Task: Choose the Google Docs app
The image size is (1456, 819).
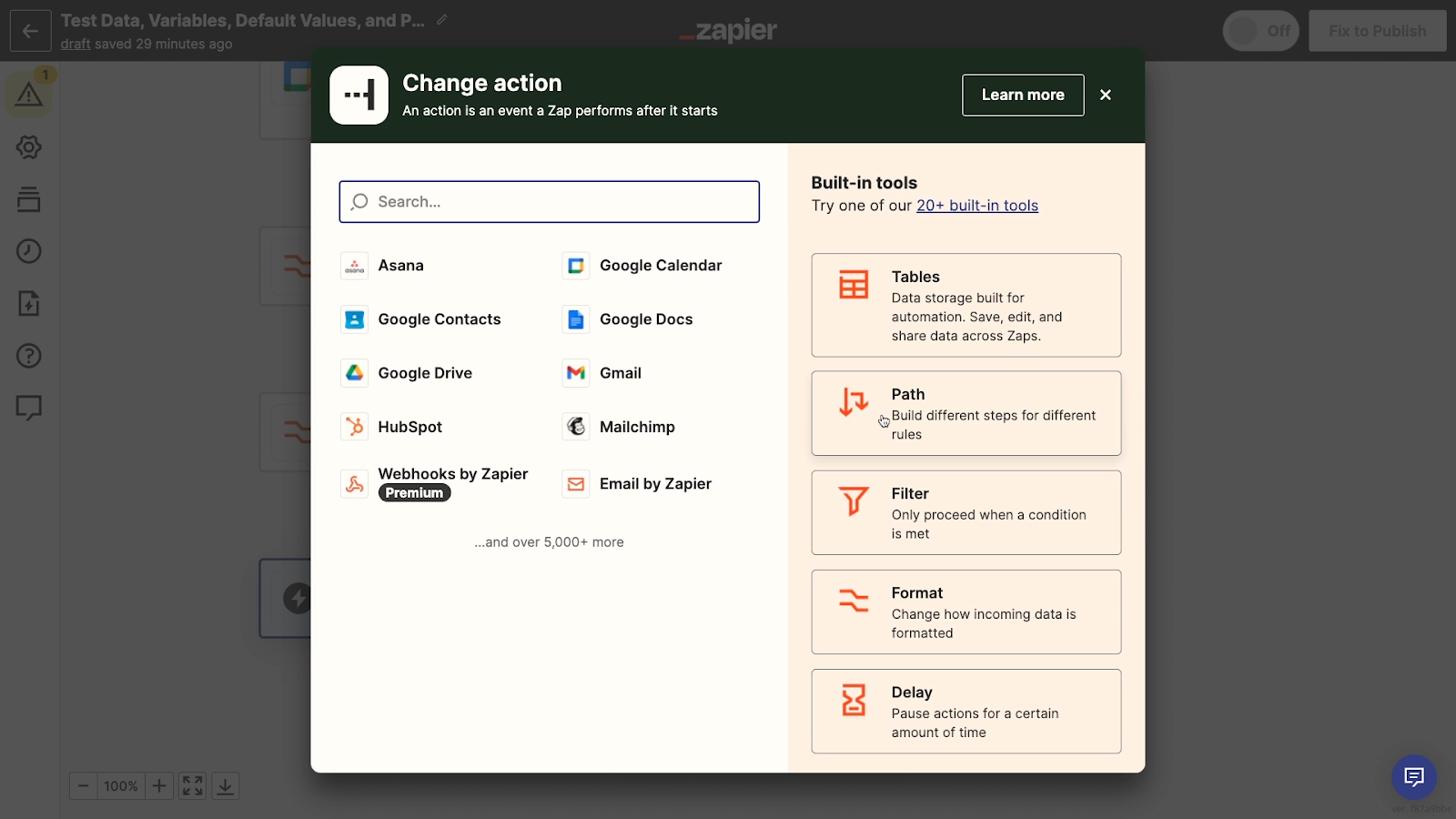Action: click(x=628, y=319)
